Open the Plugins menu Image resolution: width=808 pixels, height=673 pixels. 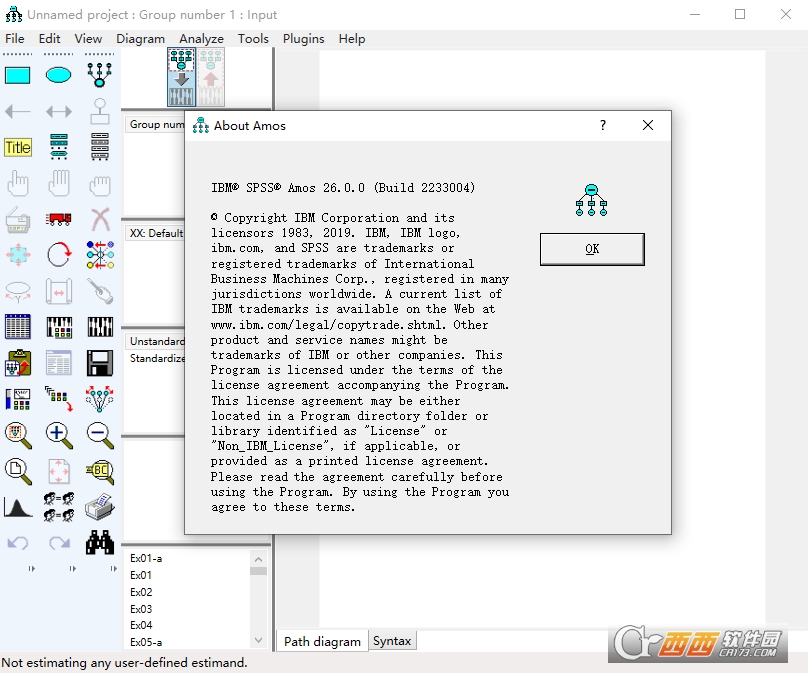[304, 39]
